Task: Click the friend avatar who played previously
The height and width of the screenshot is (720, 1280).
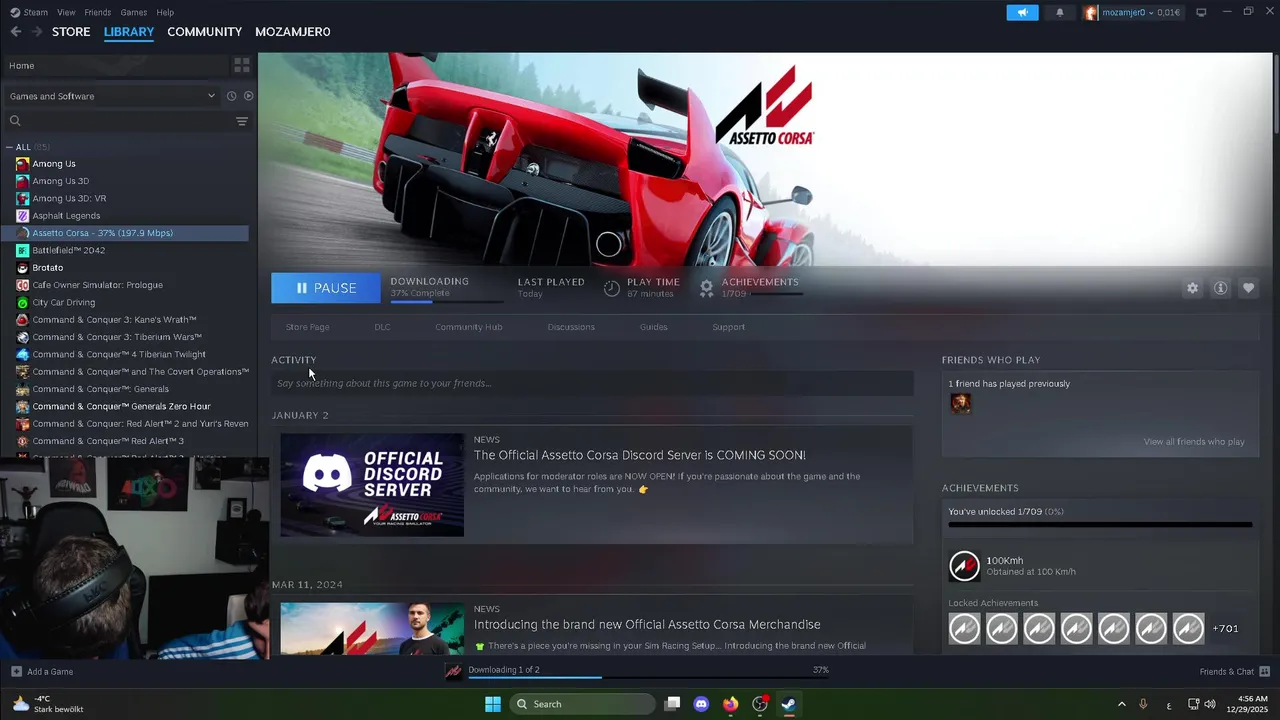Action: [961, 403]
